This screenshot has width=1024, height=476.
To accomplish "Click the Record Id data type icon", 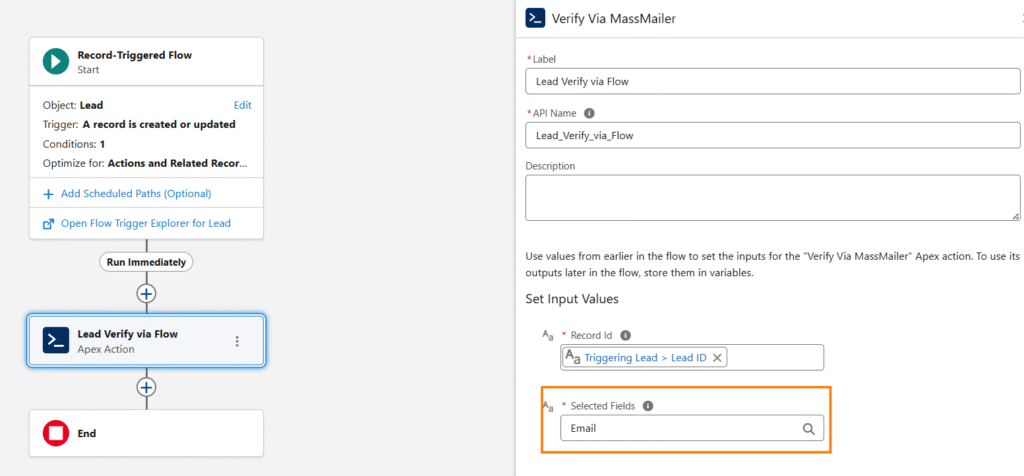I will click(546, 336).
